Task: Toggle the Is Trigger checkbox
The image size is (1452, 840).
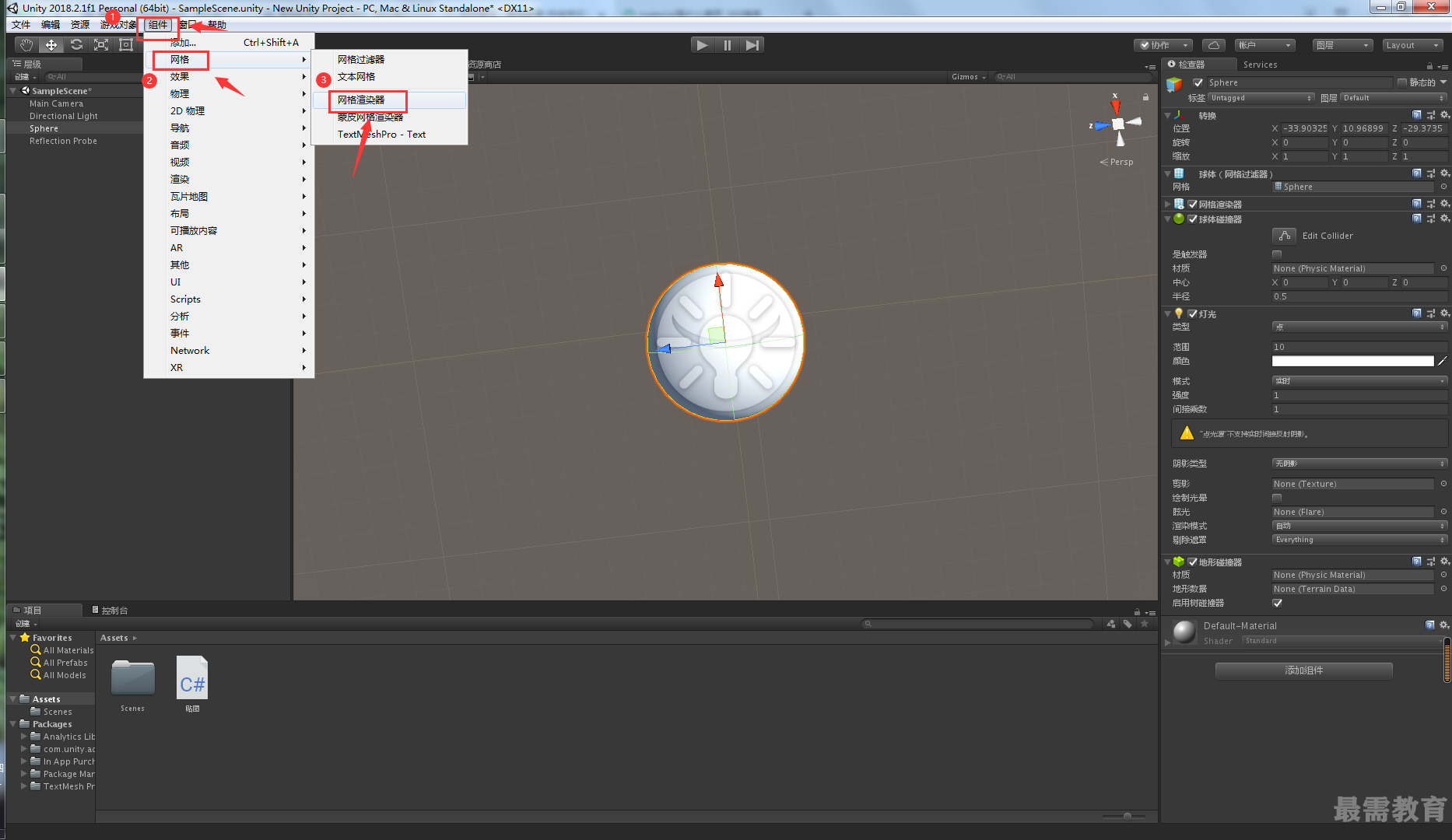Action: point(1277,254)
